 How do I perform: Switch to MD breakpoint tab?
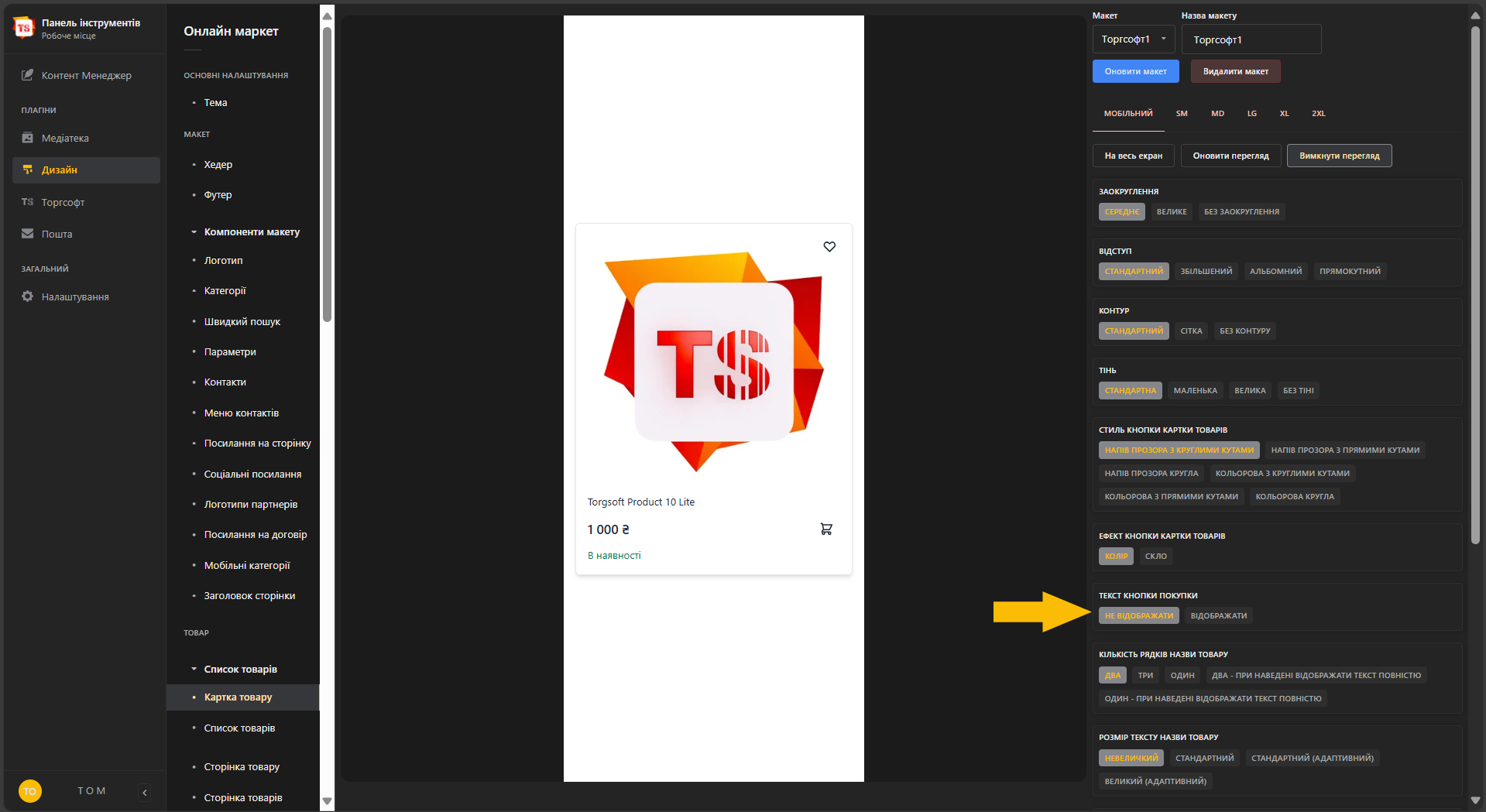click(x=1217, y=113)
